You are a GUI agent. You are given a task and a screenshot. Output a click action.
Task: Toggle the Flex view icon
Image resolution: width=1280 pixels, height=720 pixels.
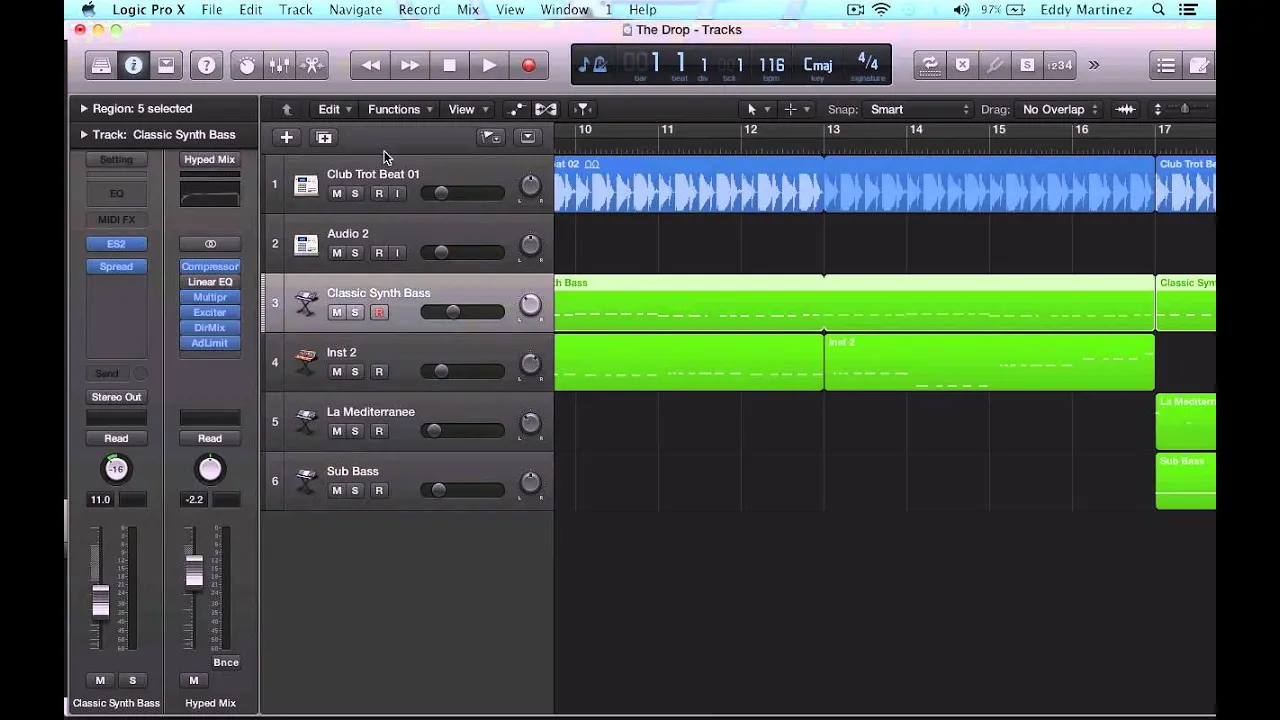tap(546, 109)
